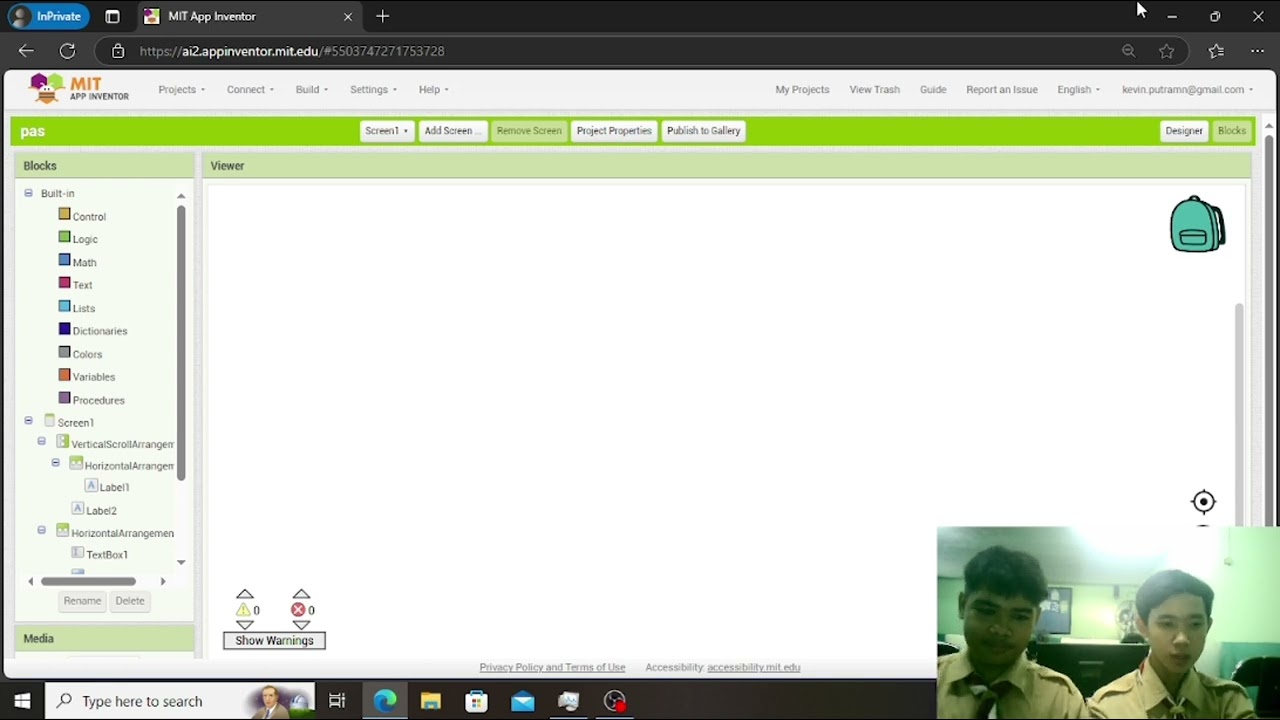Click the yellow warning triangle icon
Image resolution: width=1280 pixels, height=720 pixels.
[243, 610]
